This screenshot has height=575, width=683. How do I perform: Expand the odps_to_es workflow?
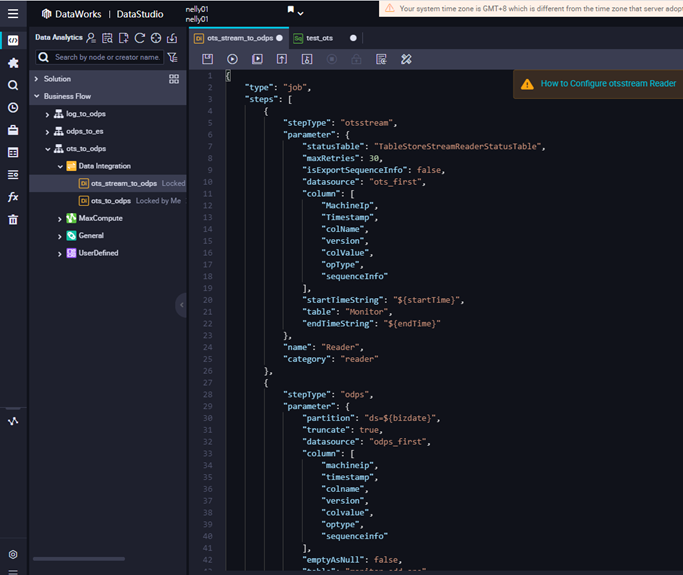tap(47, 132)
